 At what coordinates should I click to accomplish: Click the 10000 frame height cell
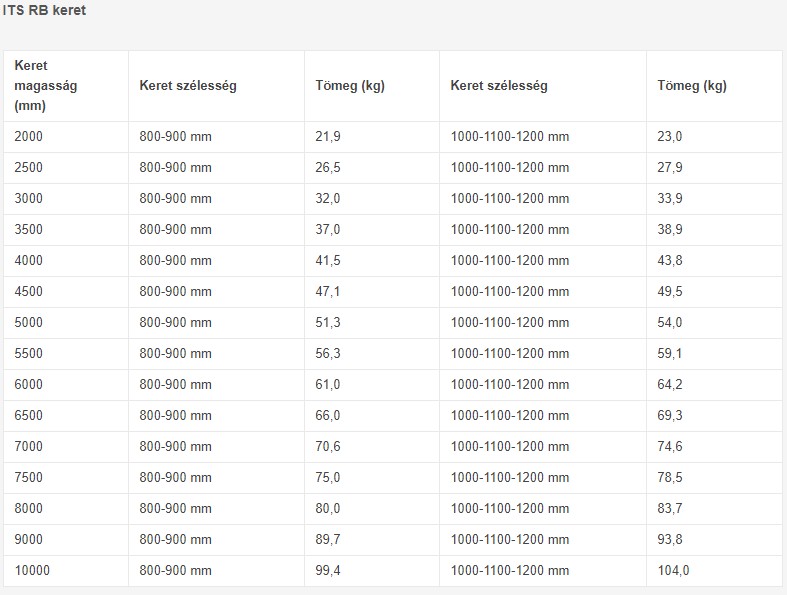pyautogui.click(x=33, y=571)
